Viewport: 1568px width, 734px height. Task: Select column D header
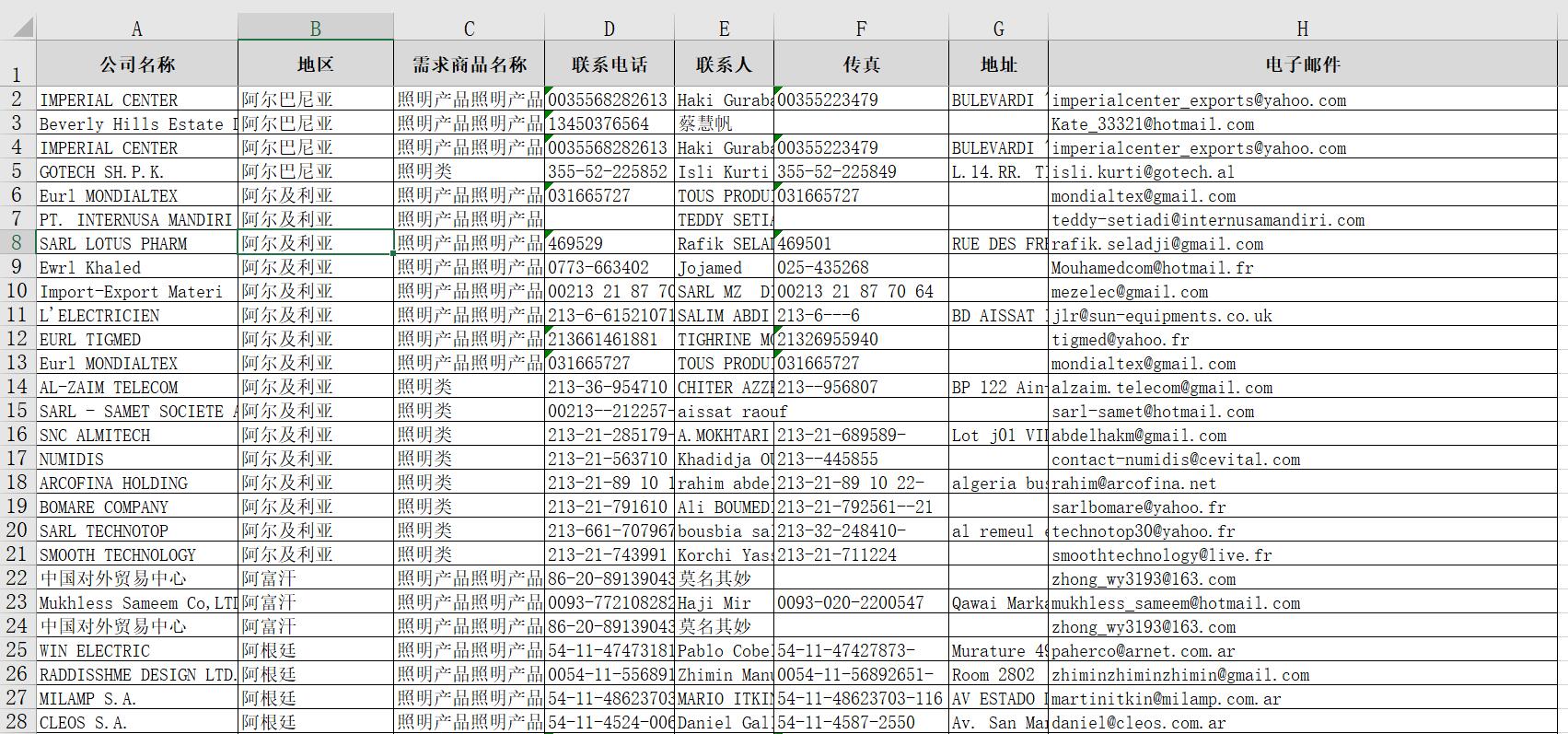click(610, 28)
